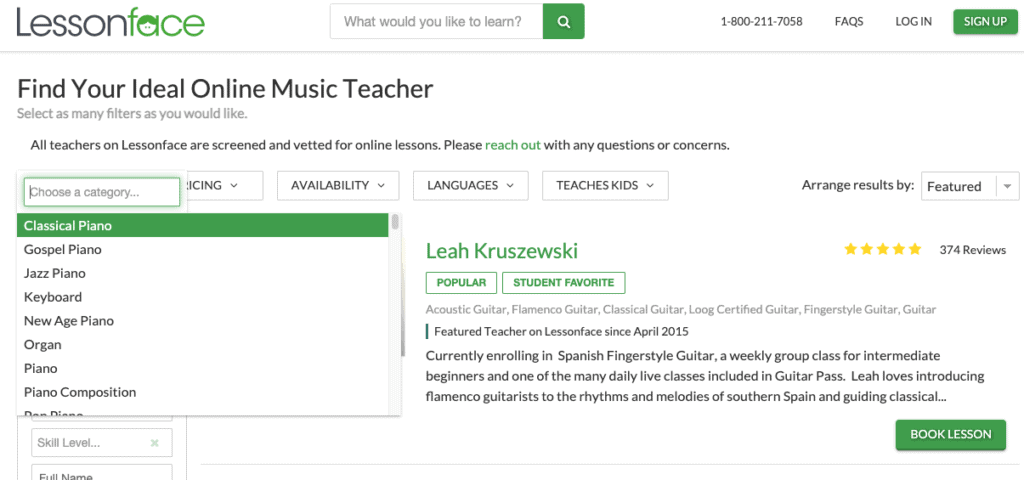Click the instruments list starting with 'Acoustic Guitar'
This screenshot has height=480, width=1024.
click(680, 310)
